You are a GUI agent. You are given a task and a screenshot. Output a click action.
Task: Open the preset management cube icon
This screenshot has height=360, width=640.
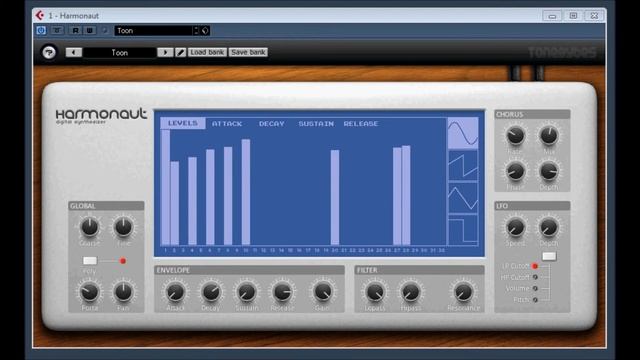(205, 31)
